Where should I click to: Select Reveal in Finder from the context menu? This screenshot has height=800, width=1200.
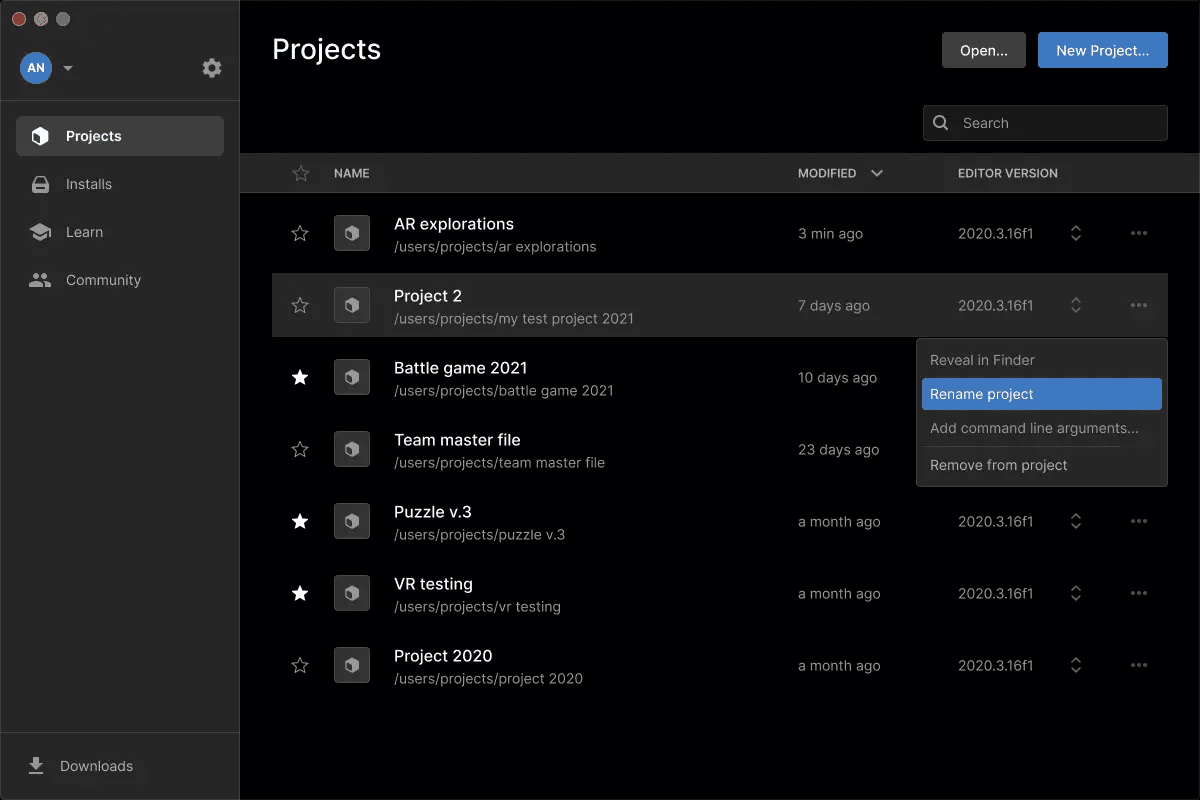(982, 360)
